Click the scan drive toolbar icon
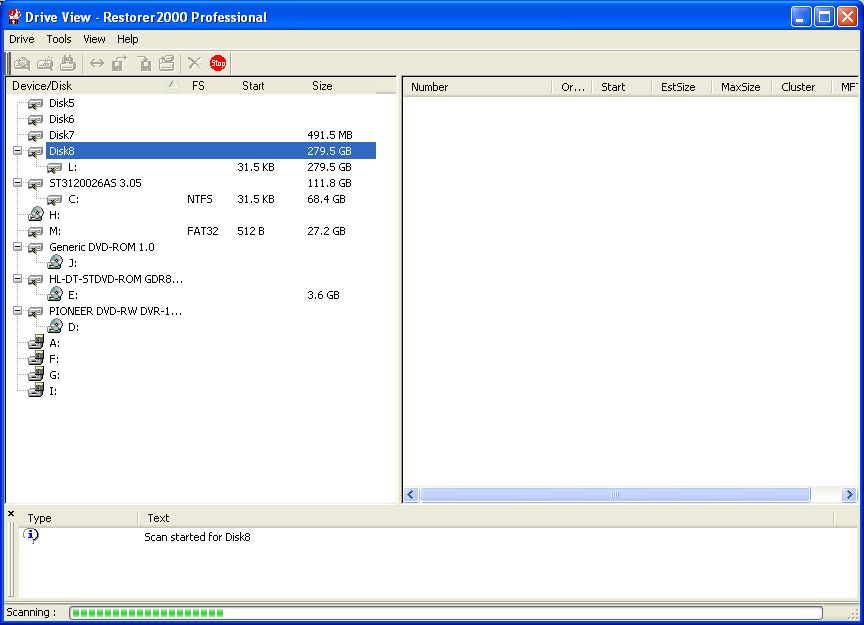 point(45,63)
